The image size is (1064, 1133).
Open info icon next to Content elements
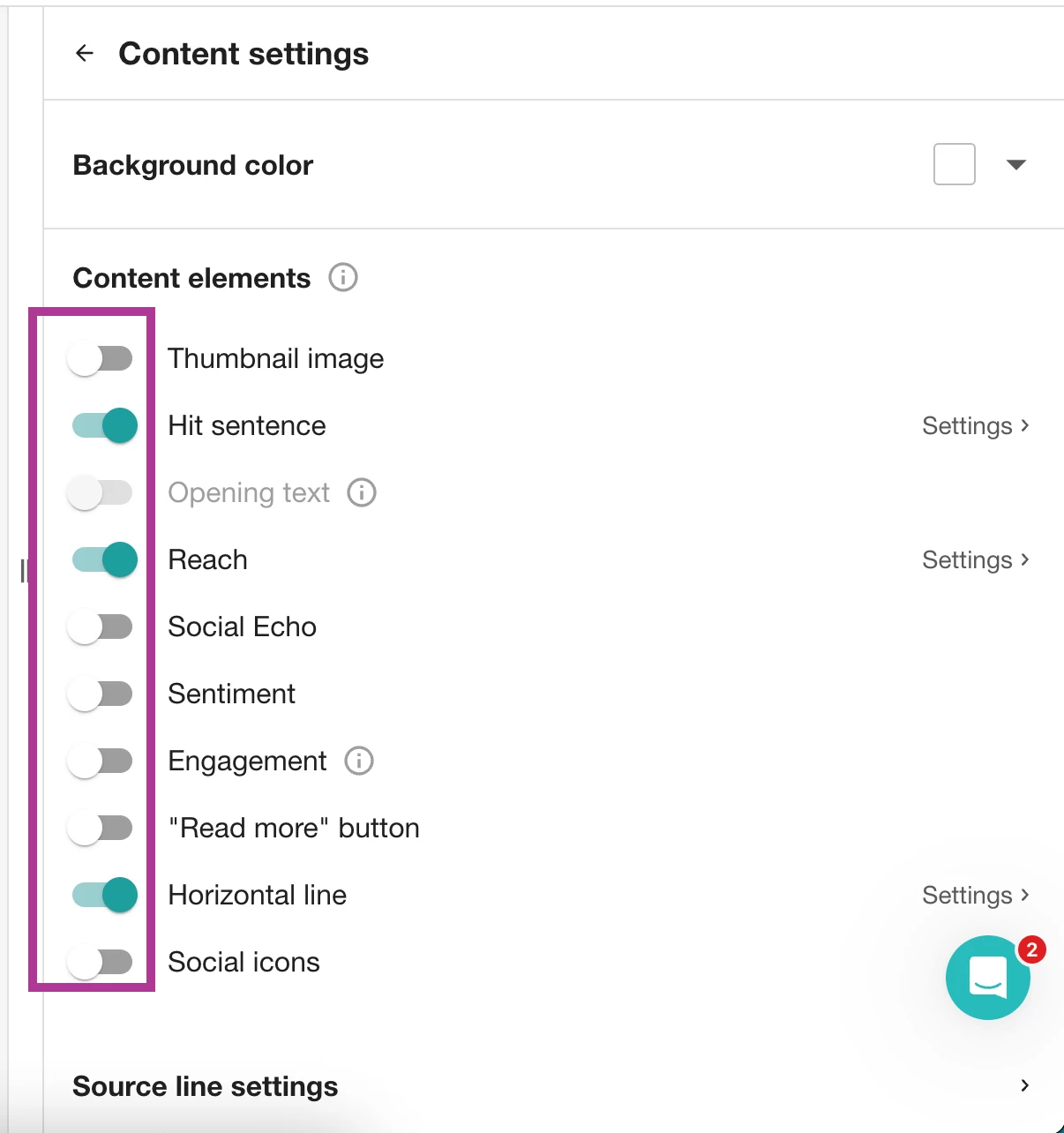(343, 278)
